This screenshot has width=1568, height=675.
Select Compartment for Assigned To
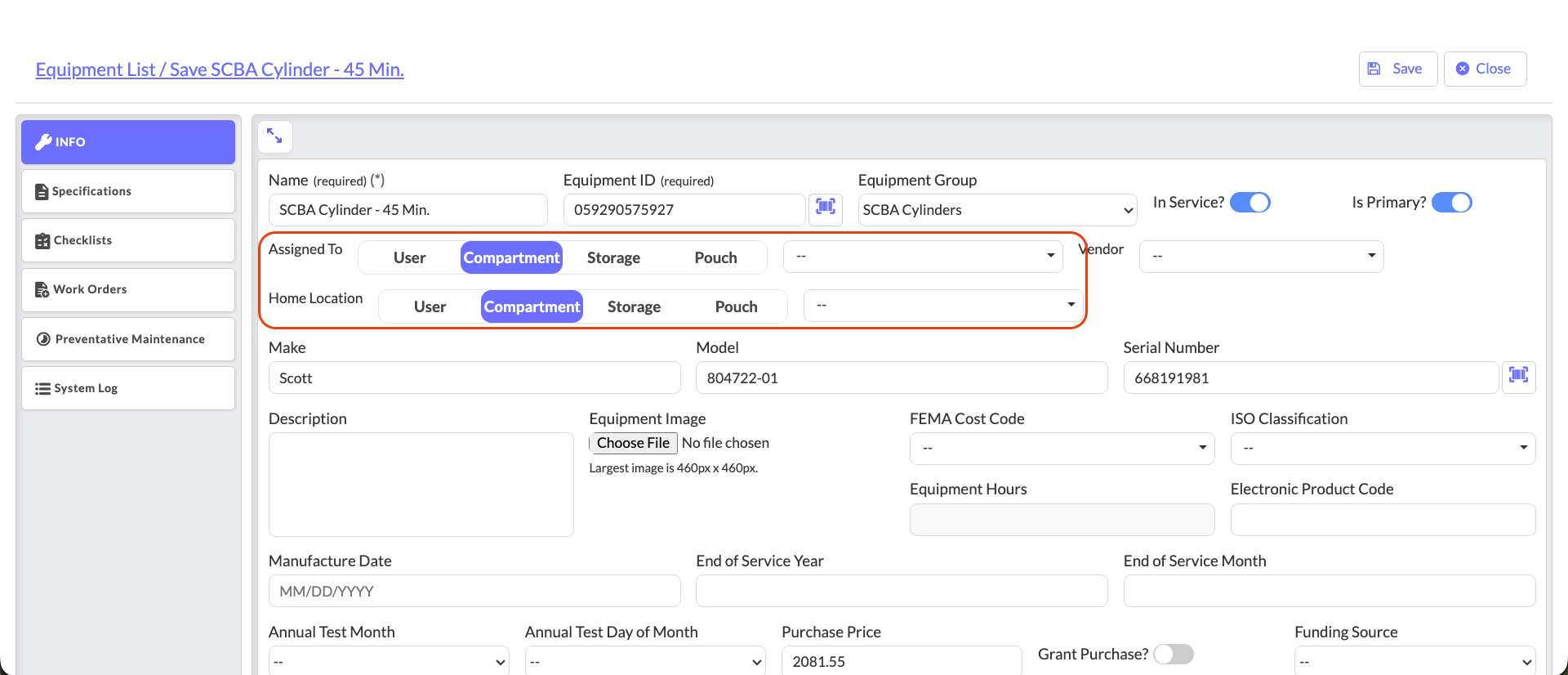(x=511, y=257)
